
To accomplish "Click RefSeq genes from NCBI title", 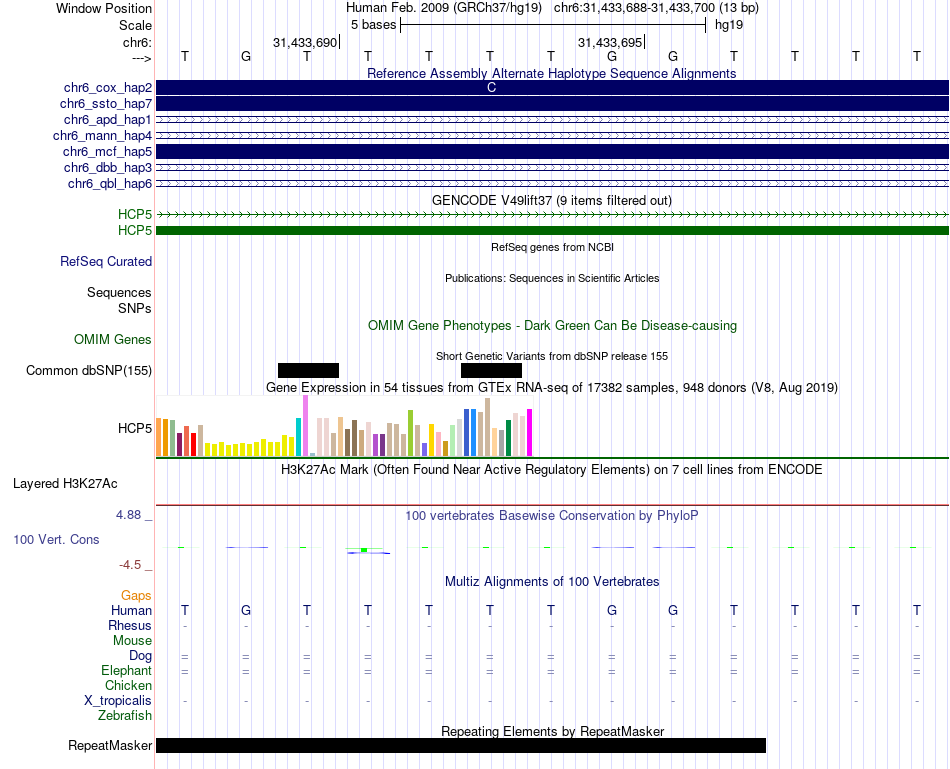I will [552, 247].
